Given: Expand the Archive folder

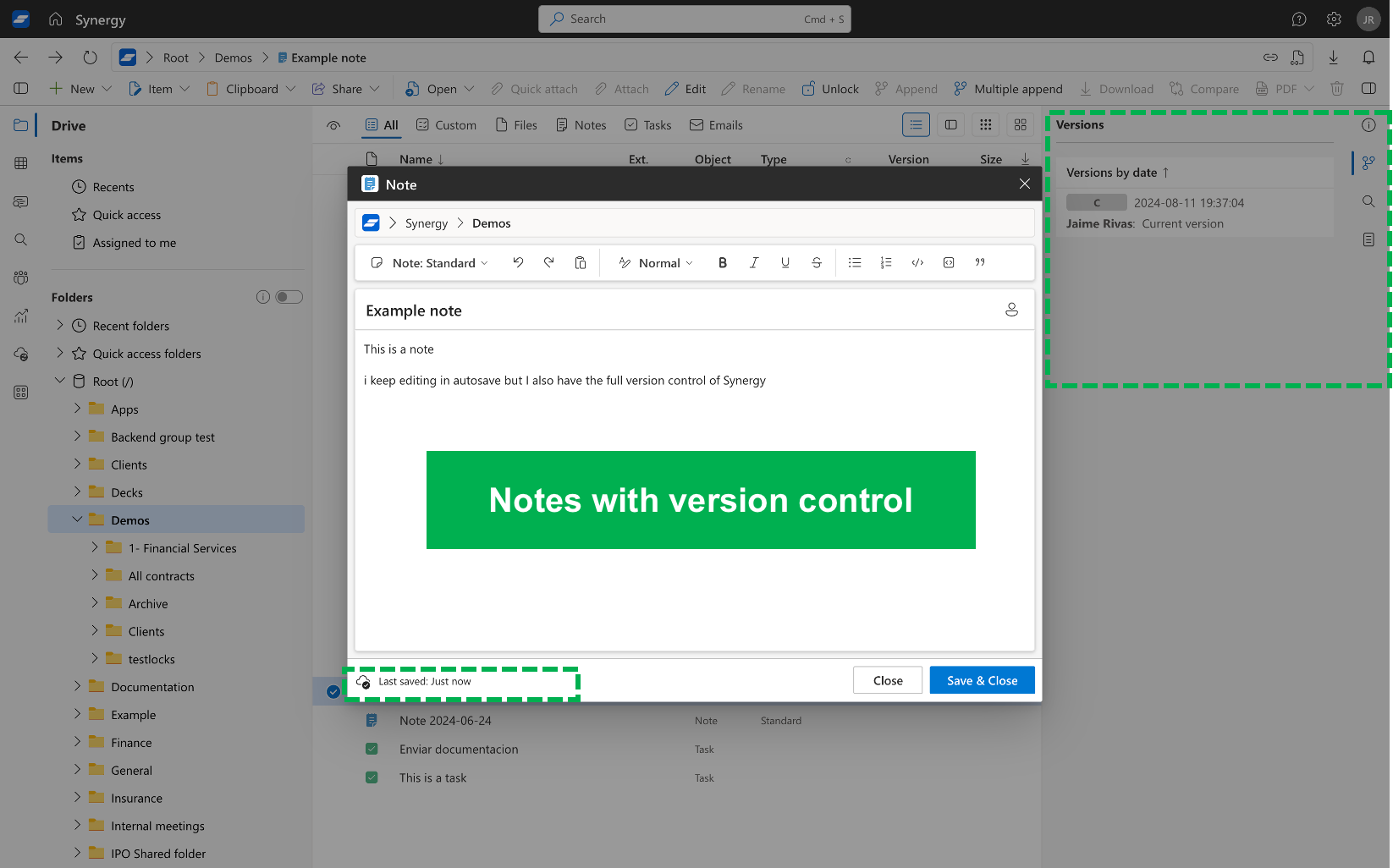Looking at the screenshot, I should (95, 603).
